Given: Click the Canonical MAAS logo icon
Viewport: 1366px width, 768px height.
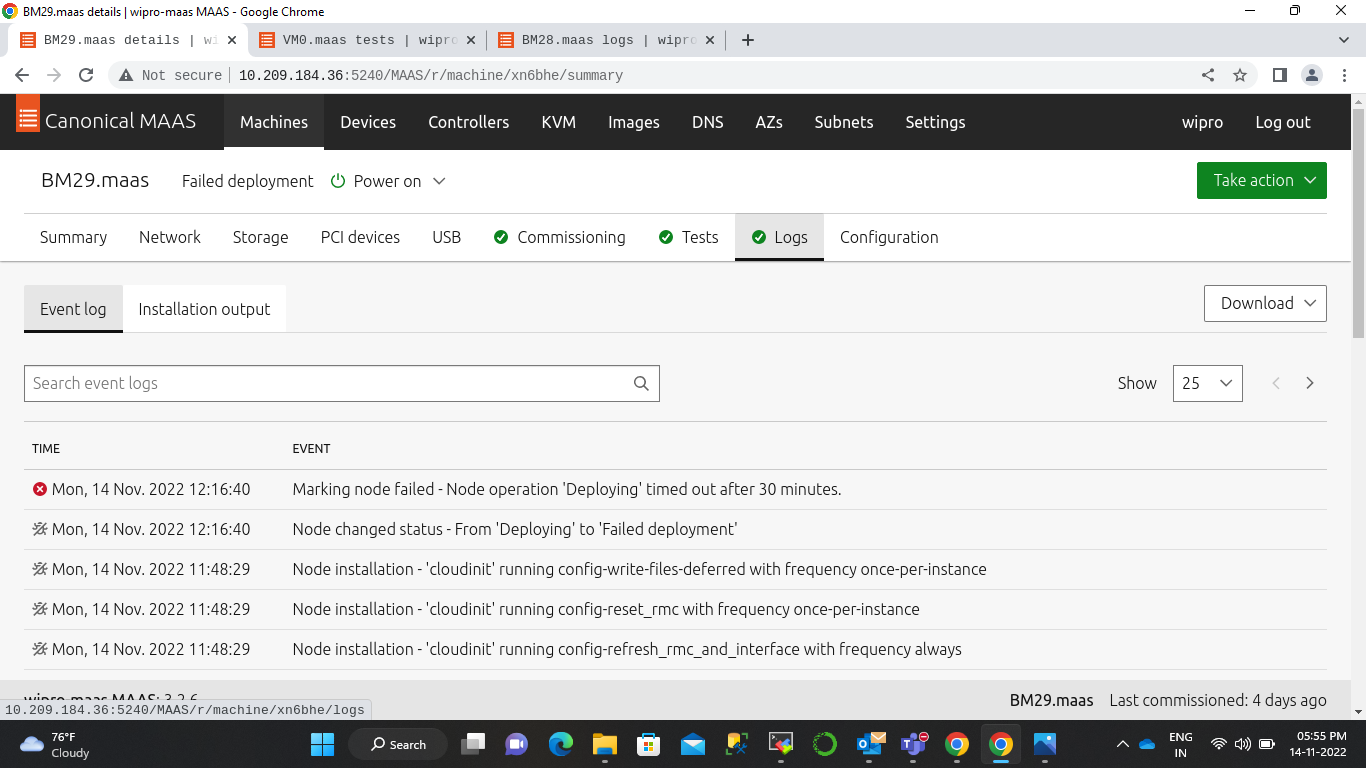Looking at the screenshot, I should (x=28, y=118).
